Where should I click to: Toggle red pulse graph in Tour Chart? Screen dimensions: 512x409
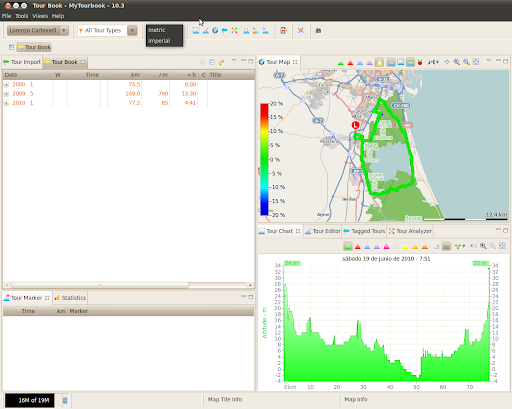coord(358,246)
